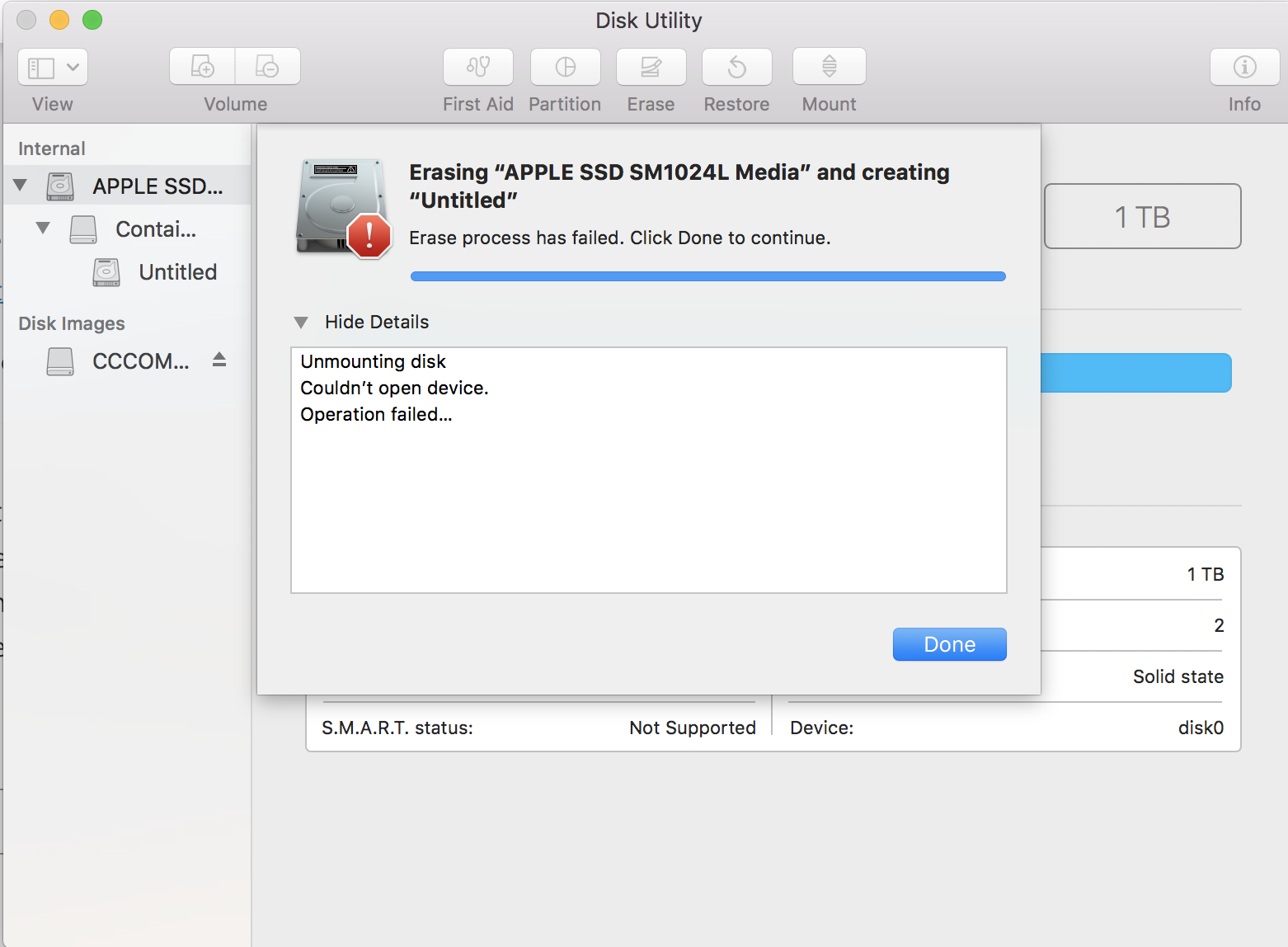Select the APPLE SSD drive icon in sidebar
The height and width of the screenshot is (947, 1288).
click(60, 186)
